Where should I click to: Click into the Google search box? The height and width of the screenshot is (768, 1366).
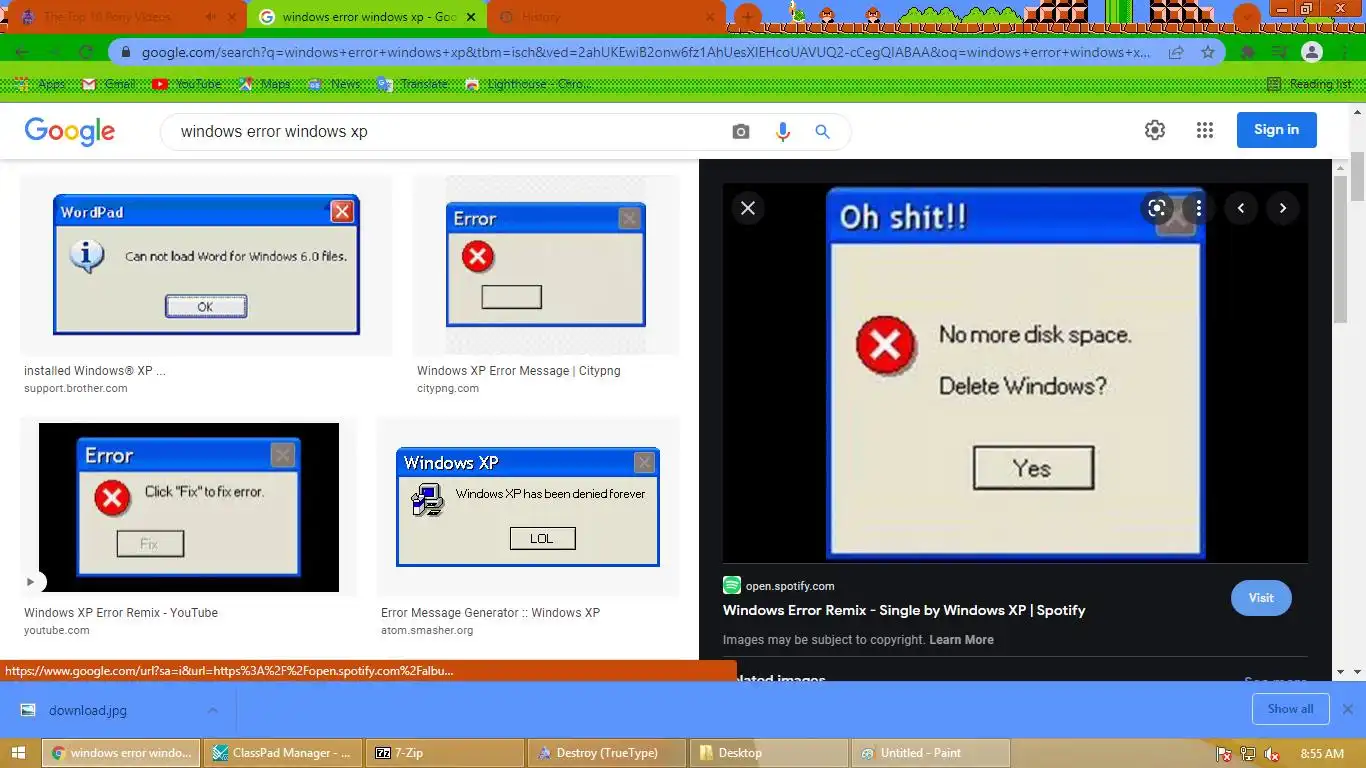coord(450,131)
